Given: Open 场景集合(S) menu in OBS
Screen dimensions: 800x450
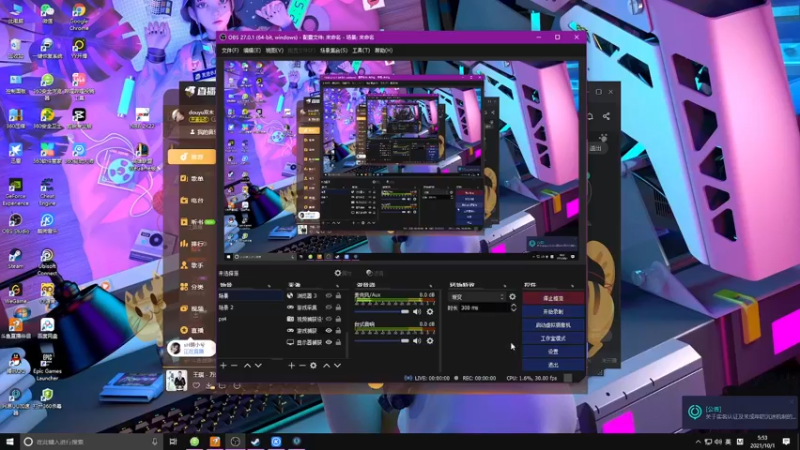Looking at the screenshot, I should pyautogui.click(x=334, y=51).
